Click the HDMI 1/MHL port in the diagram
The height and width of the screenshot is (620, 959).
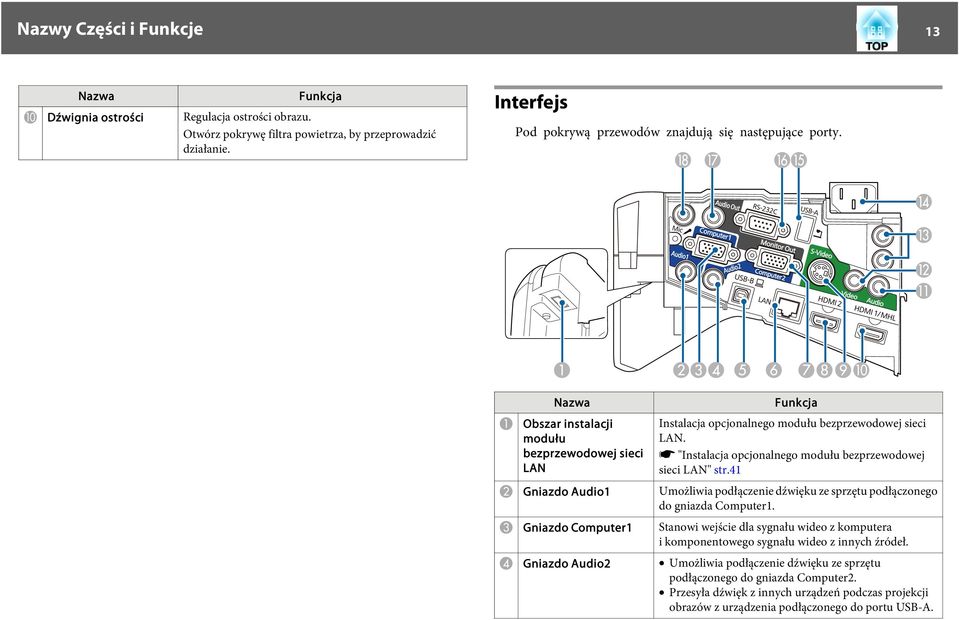pos(871,335)
